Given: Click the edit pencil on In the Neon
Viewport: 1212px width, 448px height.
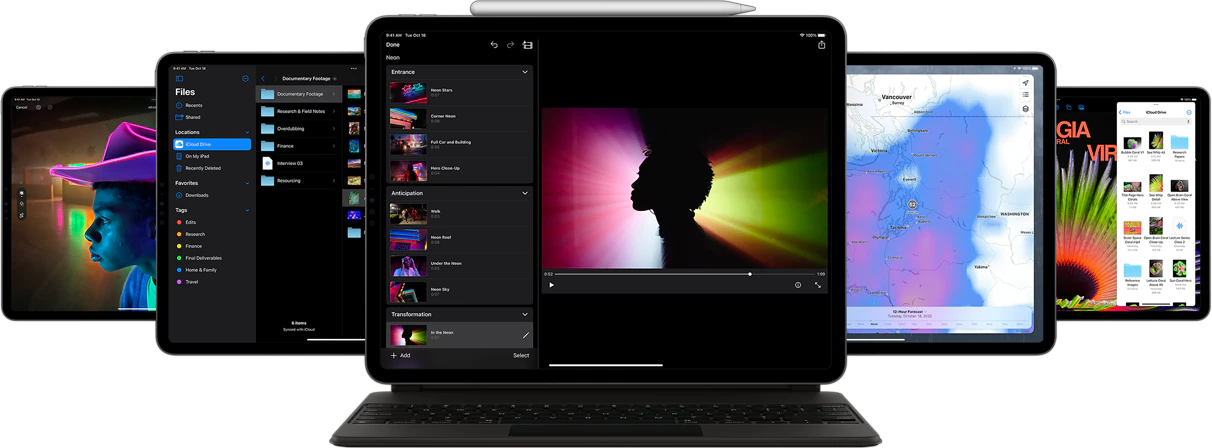Looking at the screenshot, I should click(x=525, y=336).
